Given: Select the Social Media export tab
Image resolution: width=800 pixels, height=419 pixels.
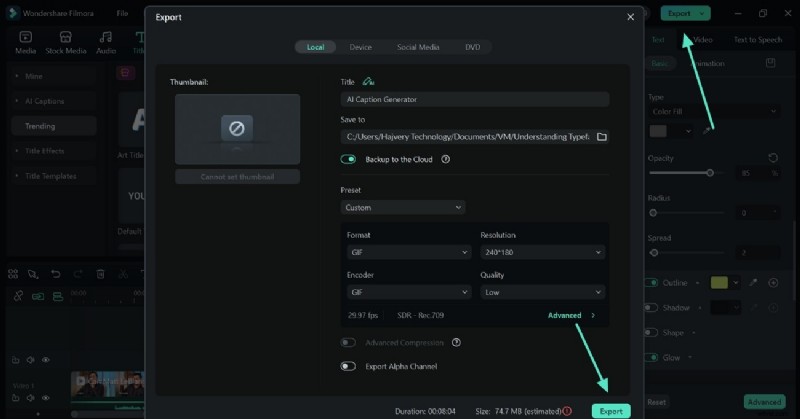Looking at the screenshot, I should coord(418,47).
